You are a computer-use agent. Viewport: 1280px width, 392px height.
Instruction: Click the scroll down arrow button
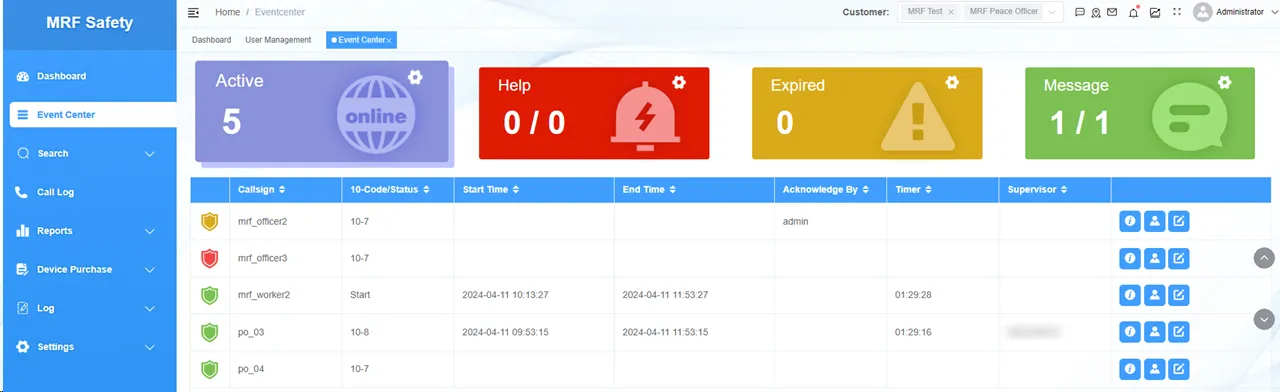(x=1264, y=319)
